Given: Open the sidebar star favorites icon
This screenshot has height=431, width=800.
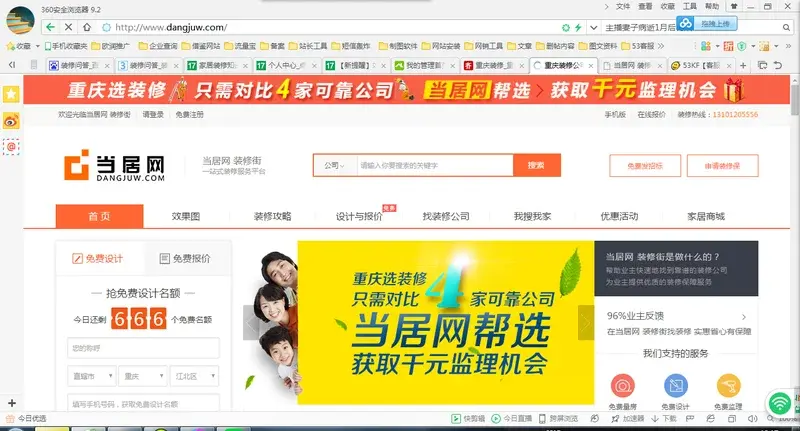Looking at the screenshot, I should coord(11,94).
